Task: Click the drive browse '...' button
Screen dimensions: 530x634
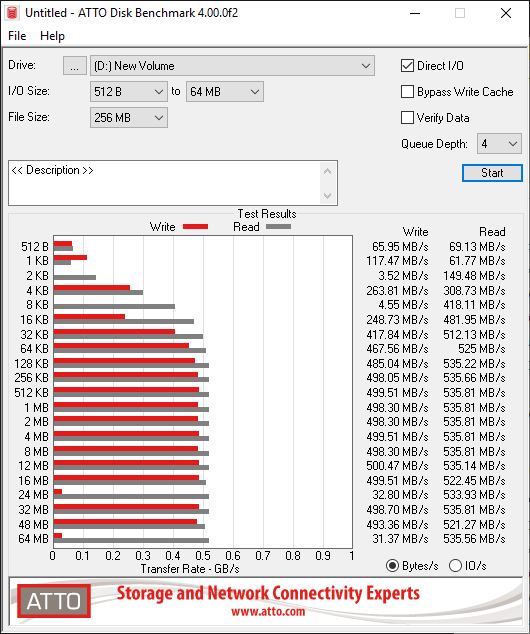Action: tap(74, 66)
